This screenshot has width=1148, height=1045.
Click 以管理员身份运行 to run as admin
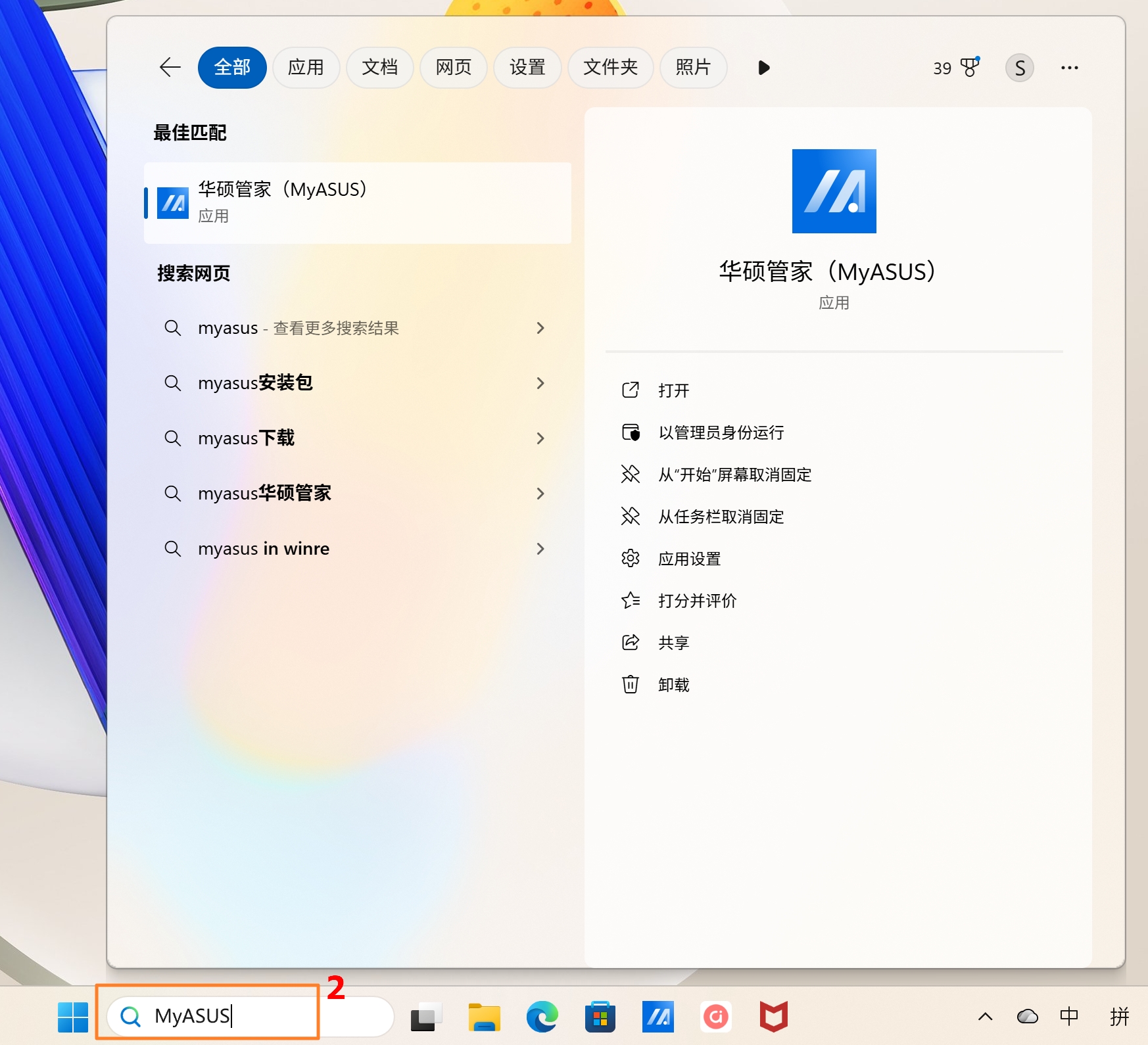(721, 432)
